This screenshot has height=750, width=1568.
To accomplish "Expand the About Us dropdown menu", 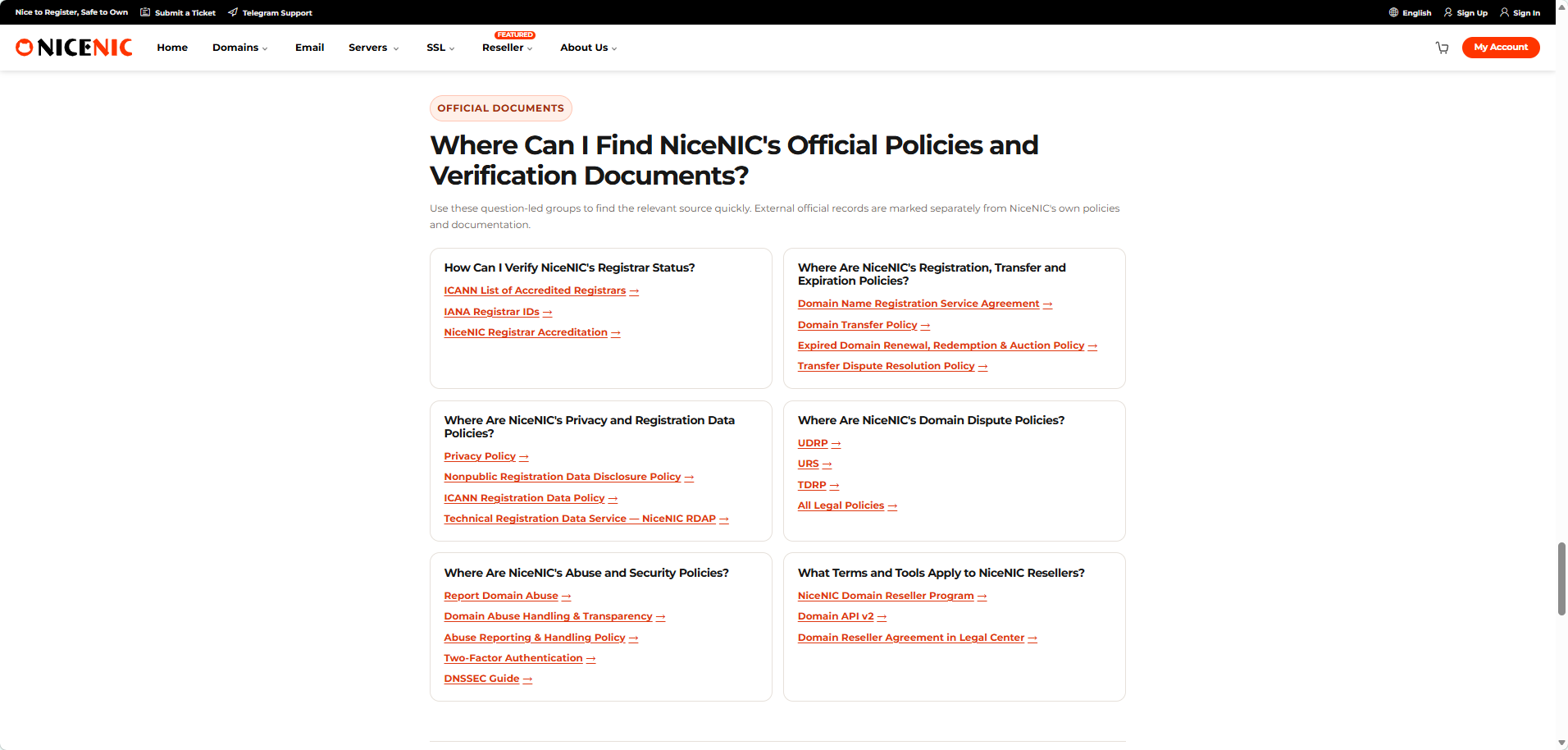I will pyautogui.click(x=589, y=48).
